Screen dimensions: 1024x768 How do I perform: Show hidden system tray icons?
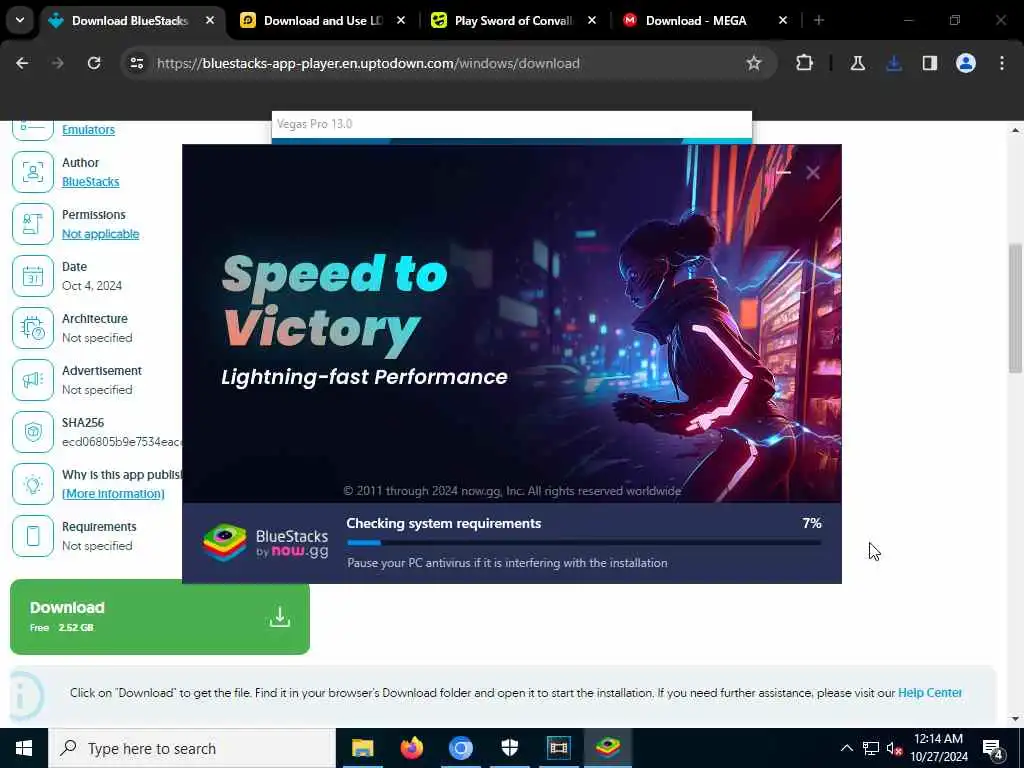click(x=846, y=748)
